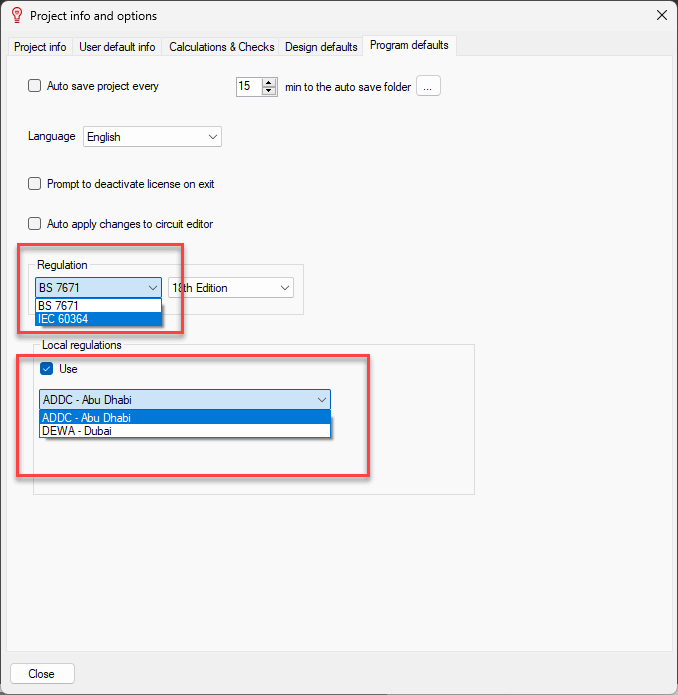Open the Language dropdown
Image resolution: width=678 pixels, height=695 pixels.
click(152, 137)
